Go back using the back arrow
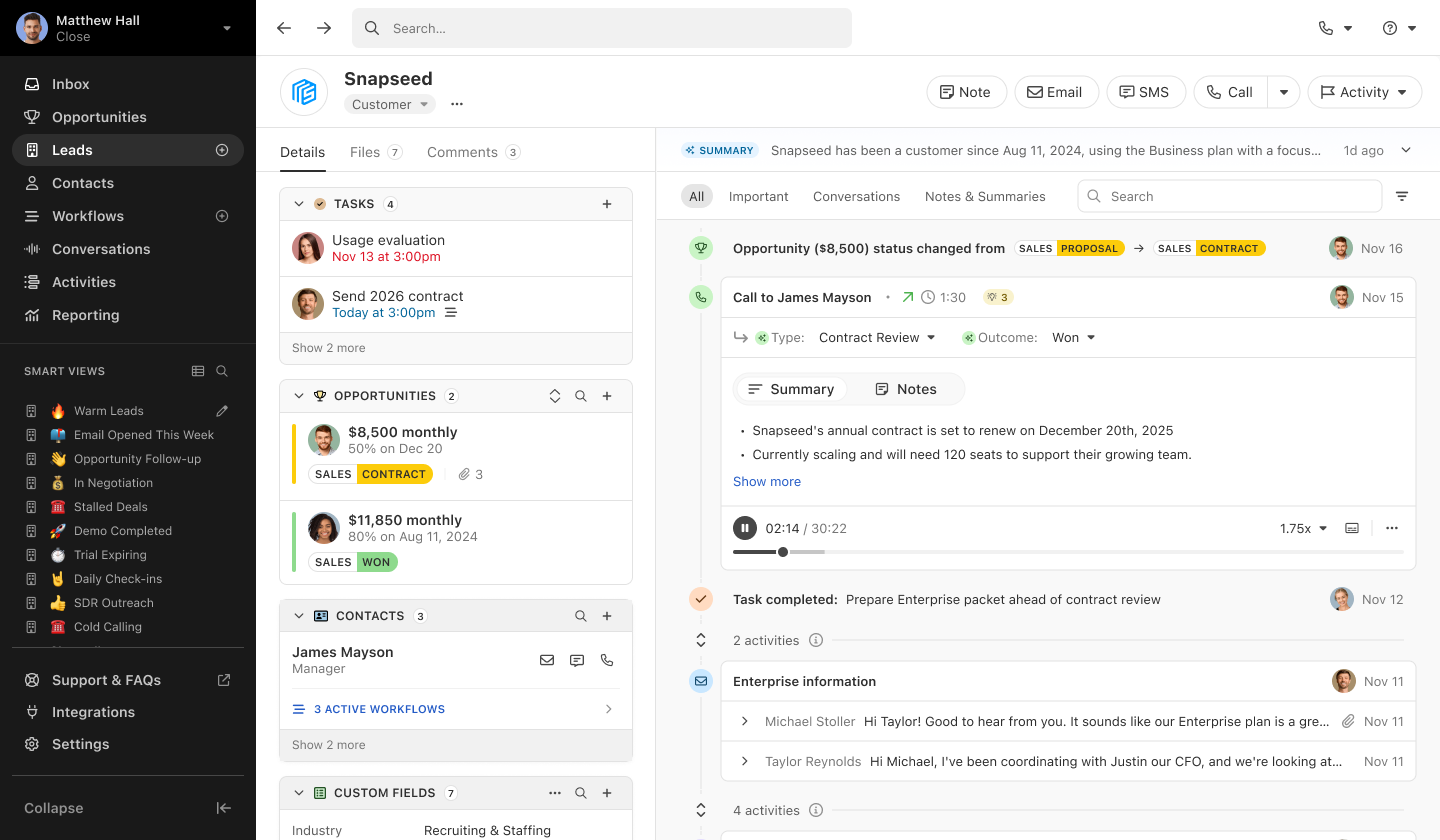This screenshot has height=840, width=1440. [x=284, y=28]
